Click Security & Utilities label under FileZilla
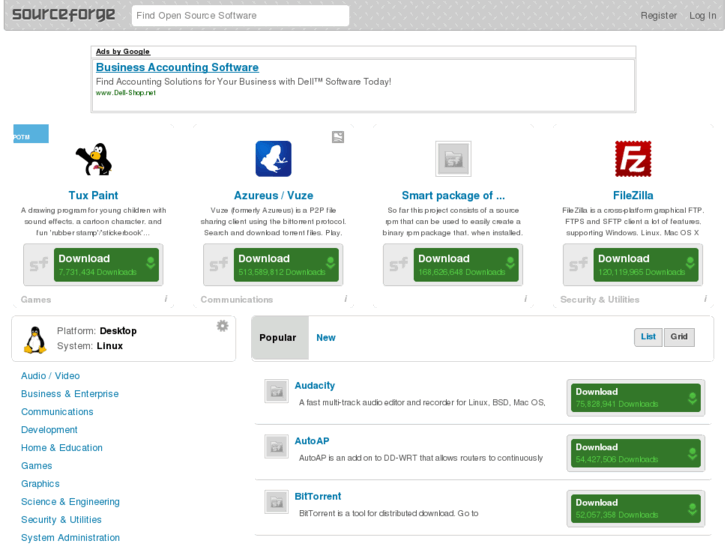The height and width of the screenshot is (545, 727). [x=599, y=300]
